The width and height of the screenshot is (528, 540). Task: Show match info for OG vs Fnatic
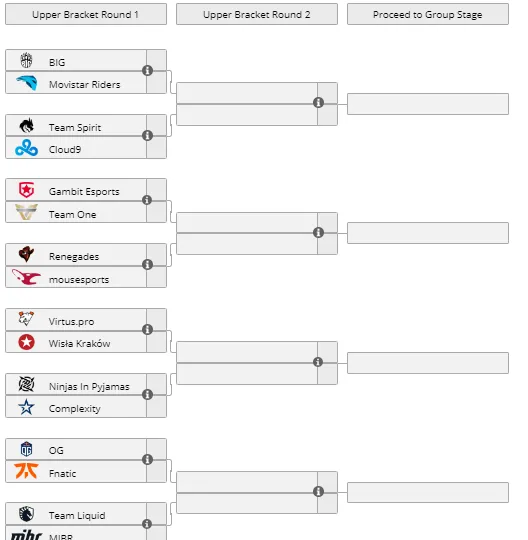tap(147, 459)
